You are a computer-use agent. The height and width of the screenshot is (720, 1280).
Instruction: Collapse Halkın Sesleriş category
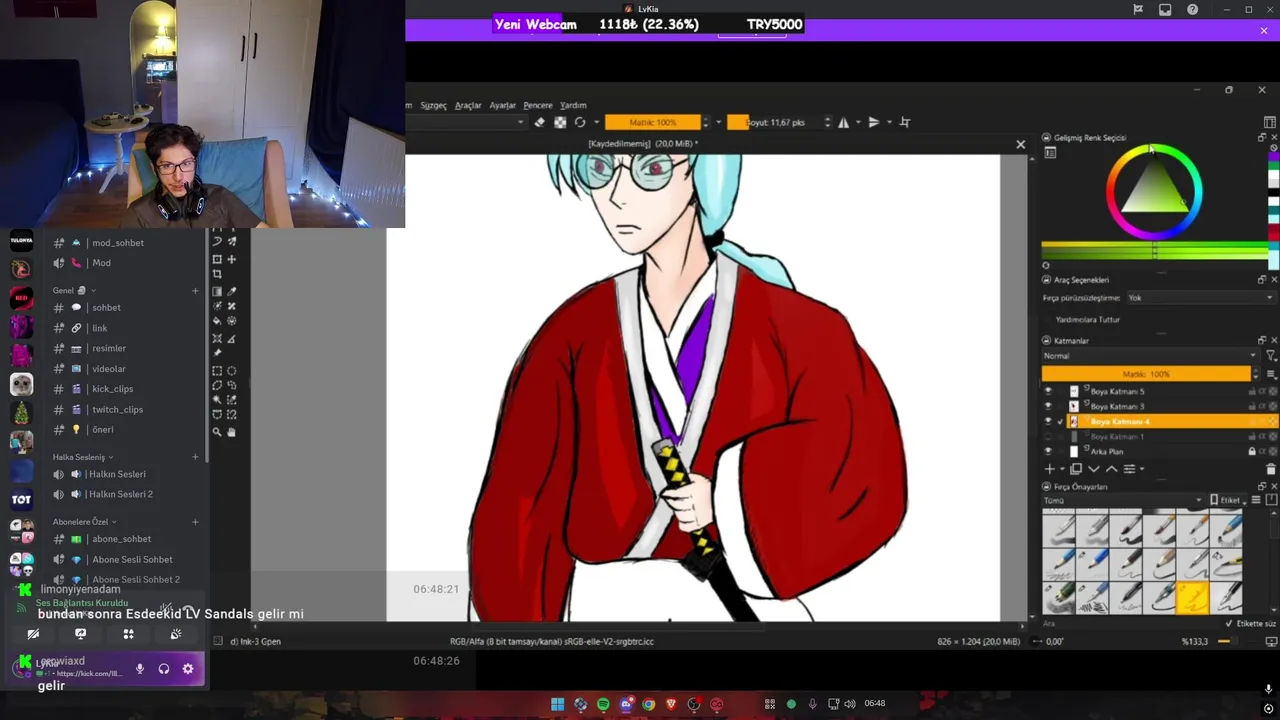[82, 457]
